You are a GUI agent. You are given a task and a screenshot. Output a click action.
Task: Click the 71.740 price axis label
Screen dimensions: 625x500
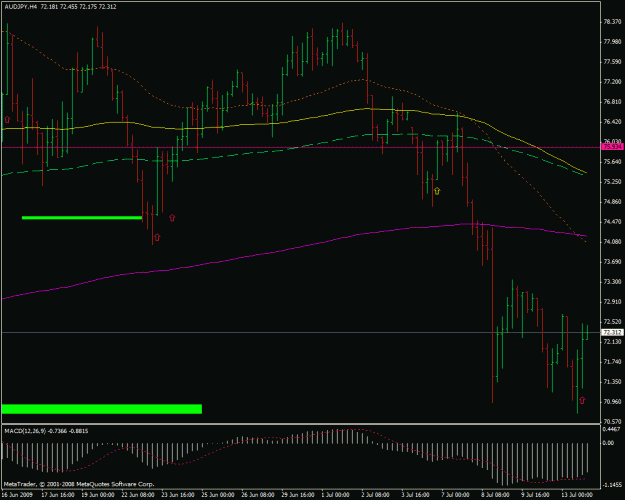point(613,362)
